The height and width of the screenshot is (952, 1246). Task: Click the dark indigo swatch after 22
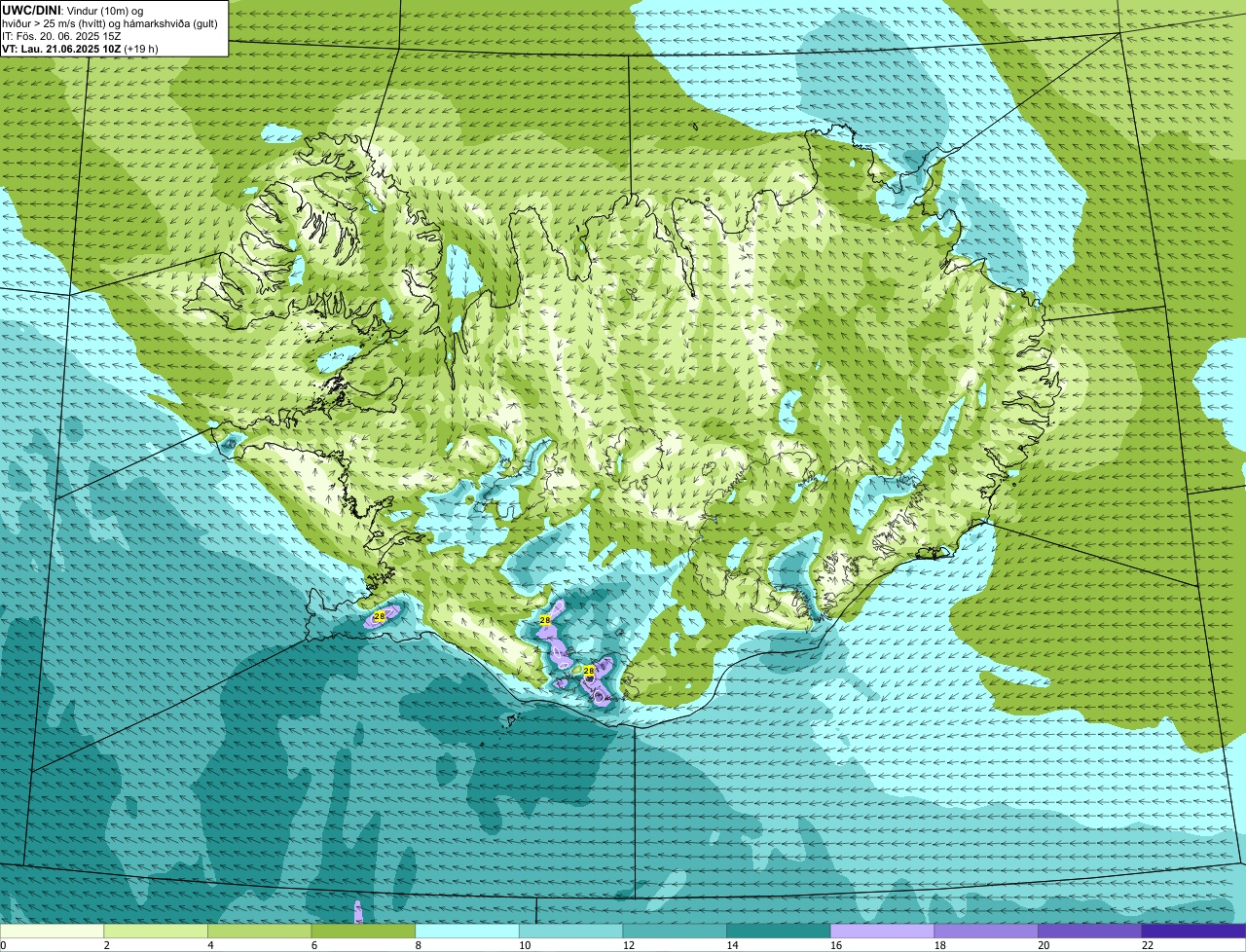(x=1193, y=931)
